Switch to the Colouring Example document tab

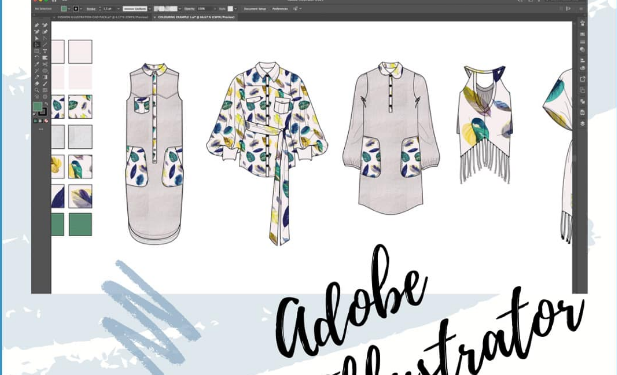pyautogui.click(x=196, y=17)
